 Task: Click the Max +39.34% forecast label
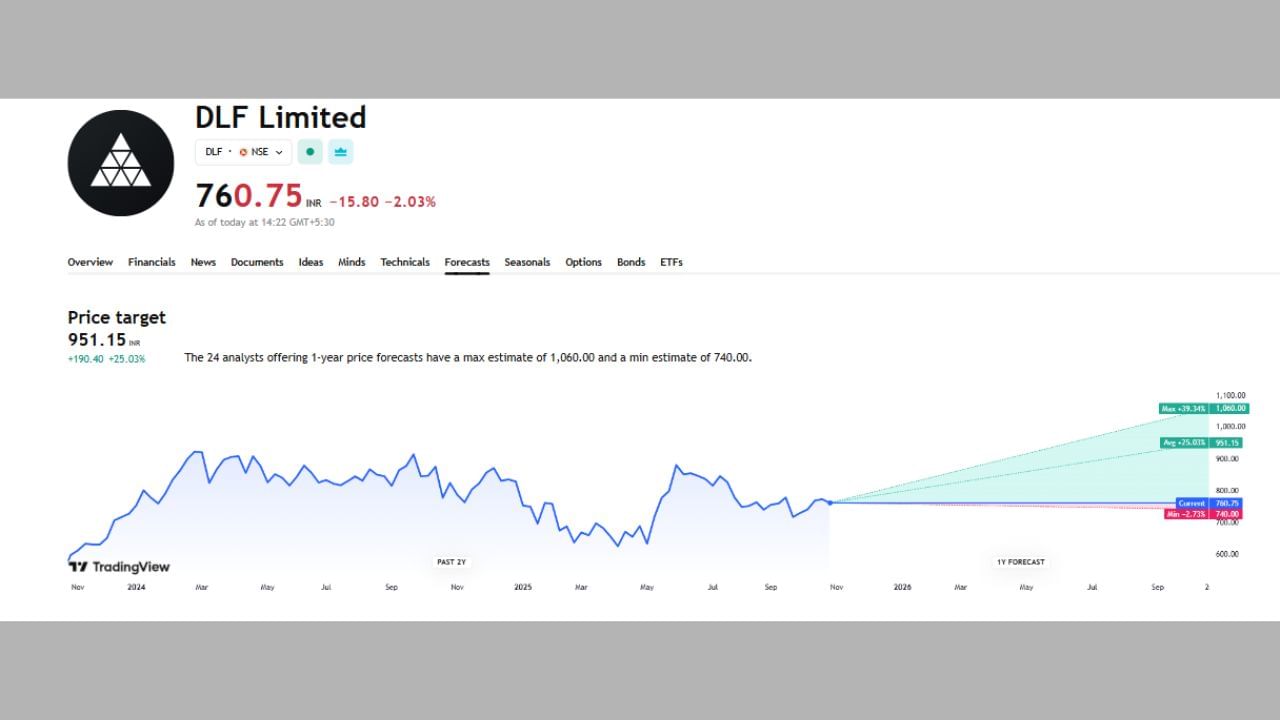[x=1183, y=408]
